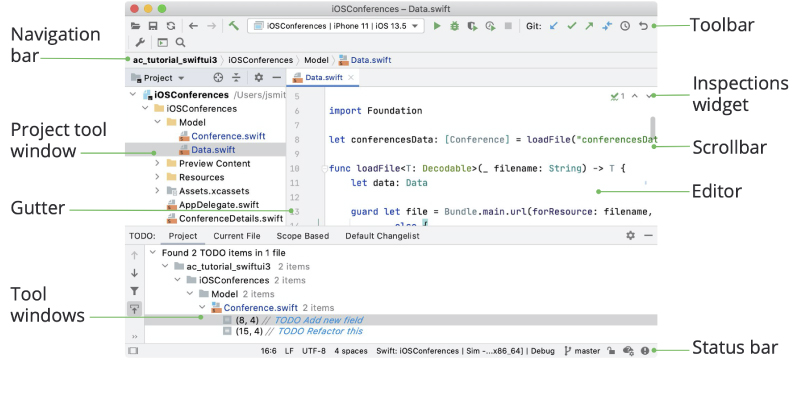
Task: Open settings with the wrench icon
Action: pyautogui.click(x=140, y=42)
